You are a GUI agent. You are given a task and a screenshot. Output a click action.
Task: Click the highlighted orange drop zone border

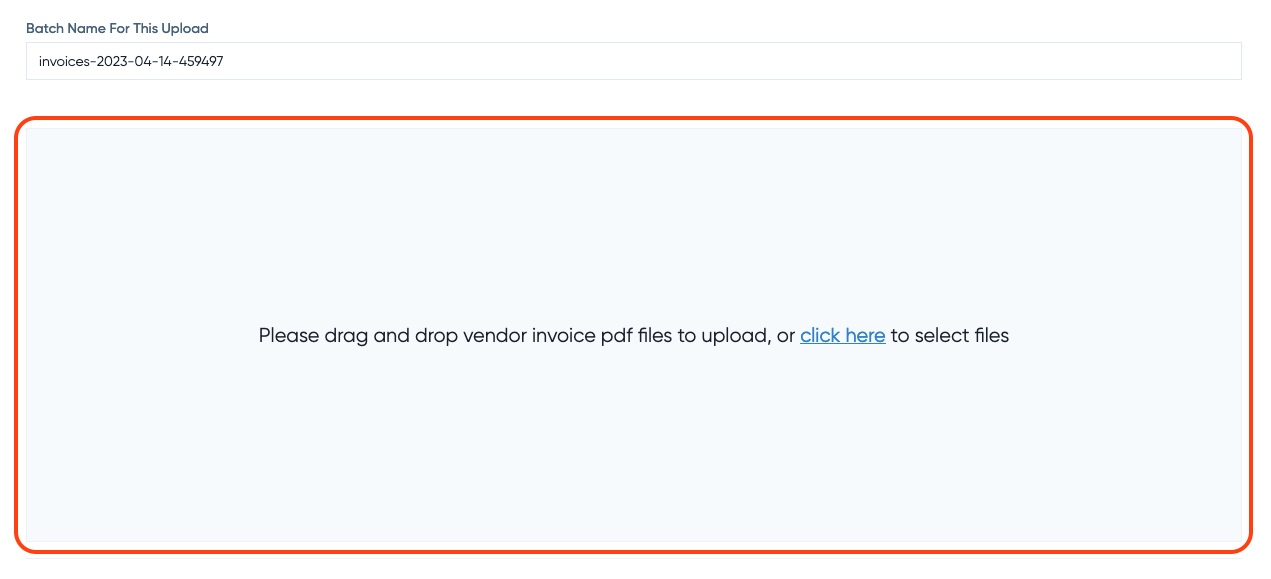coord(635,122)
